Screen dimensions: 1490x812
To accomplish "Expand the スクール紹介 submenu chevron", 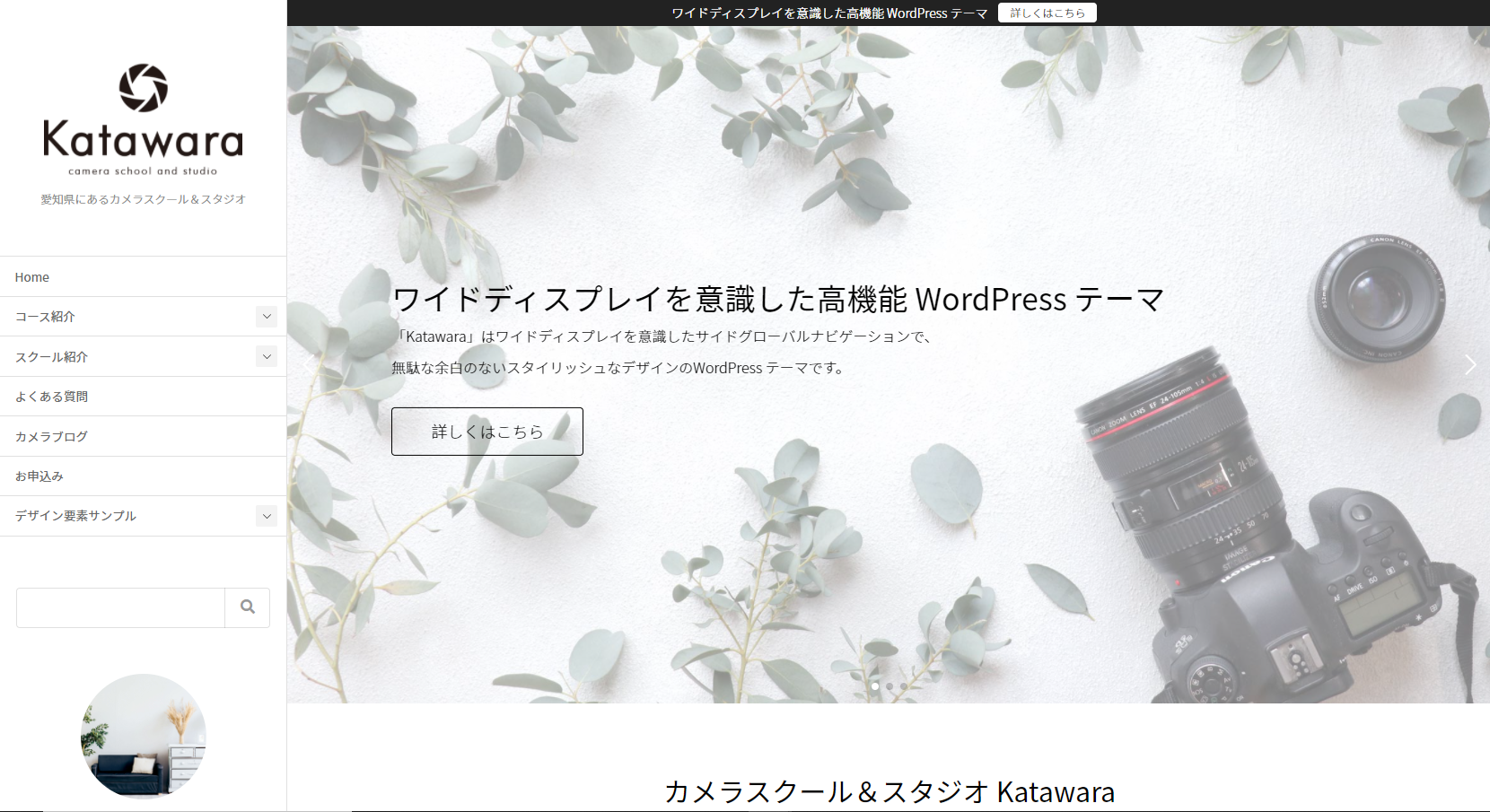I will coord(267,356).
